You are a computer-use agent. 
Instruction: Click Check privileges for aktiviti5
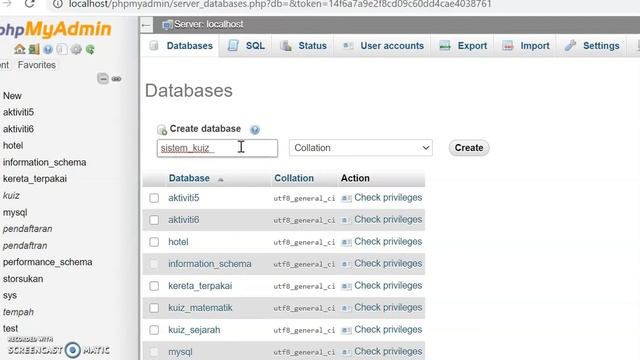[x=388, y=198]
